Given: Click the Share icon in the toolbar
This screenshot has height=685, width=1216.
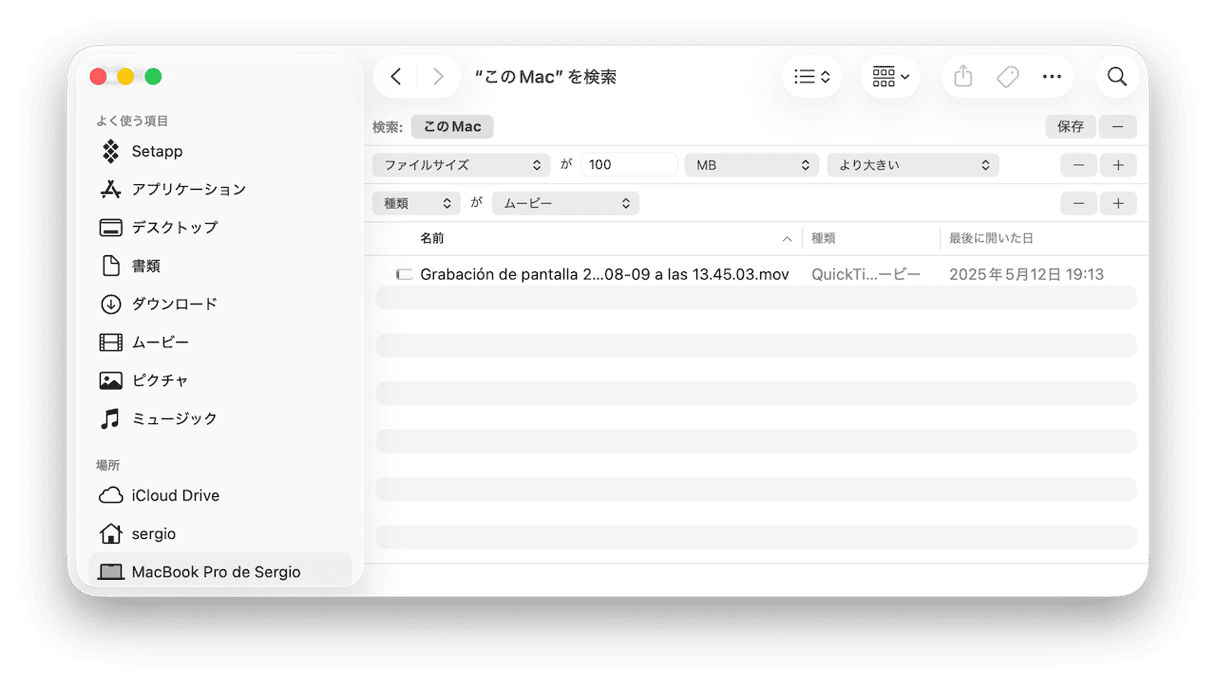Looking at the screenshot, I should (x=962, y=76).
